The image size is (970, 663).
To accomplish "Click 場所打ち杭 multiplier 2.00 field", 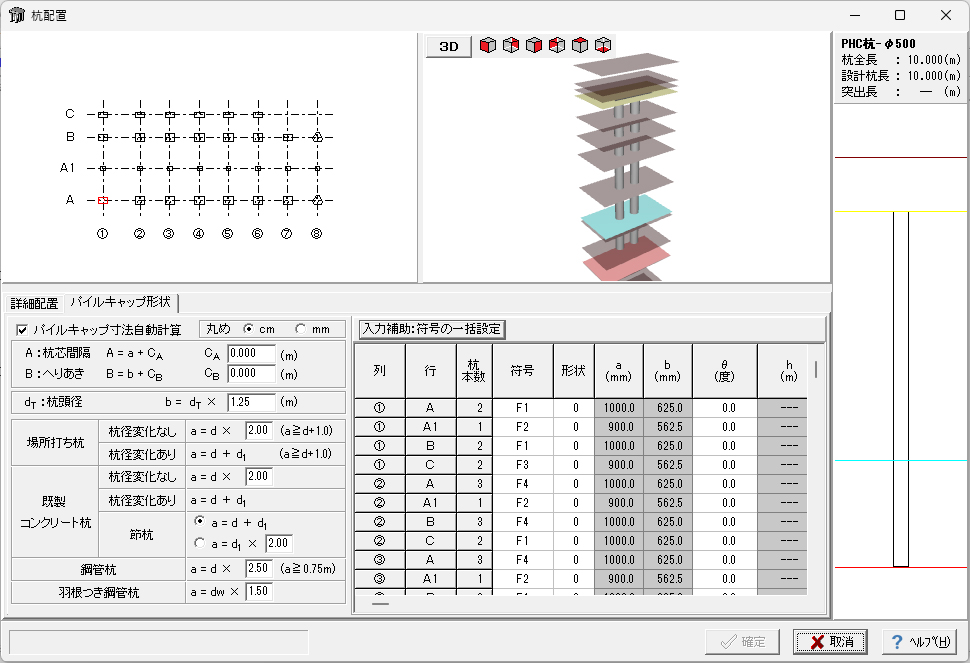I will 259,430.
